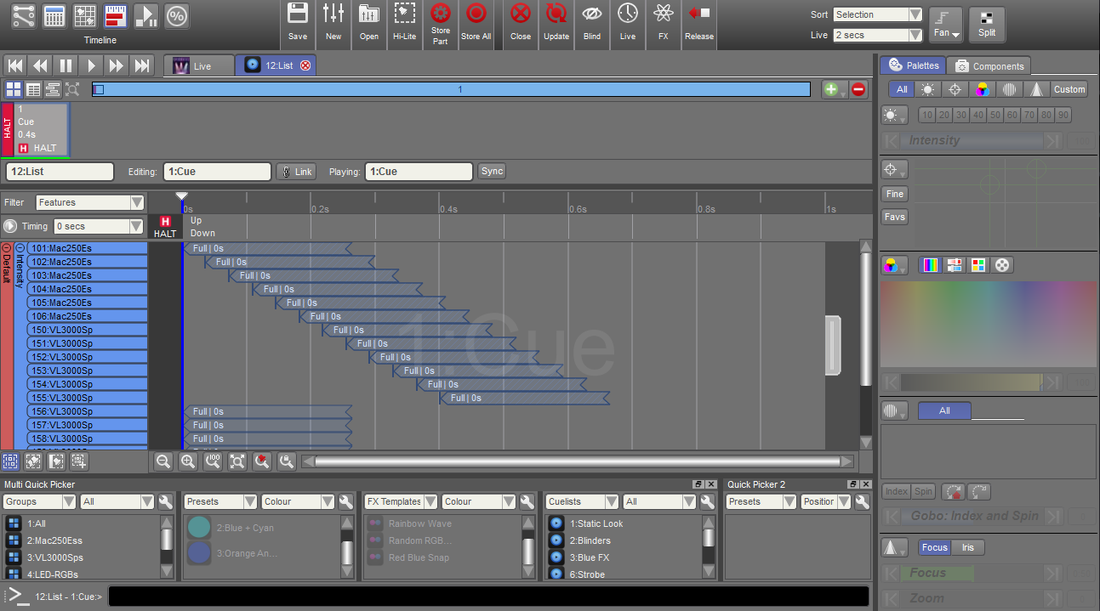The width and height of the screenshot is (1100, 611).
Task: Collapse the Intensity group expander
Action: click(x=20, y=248)
